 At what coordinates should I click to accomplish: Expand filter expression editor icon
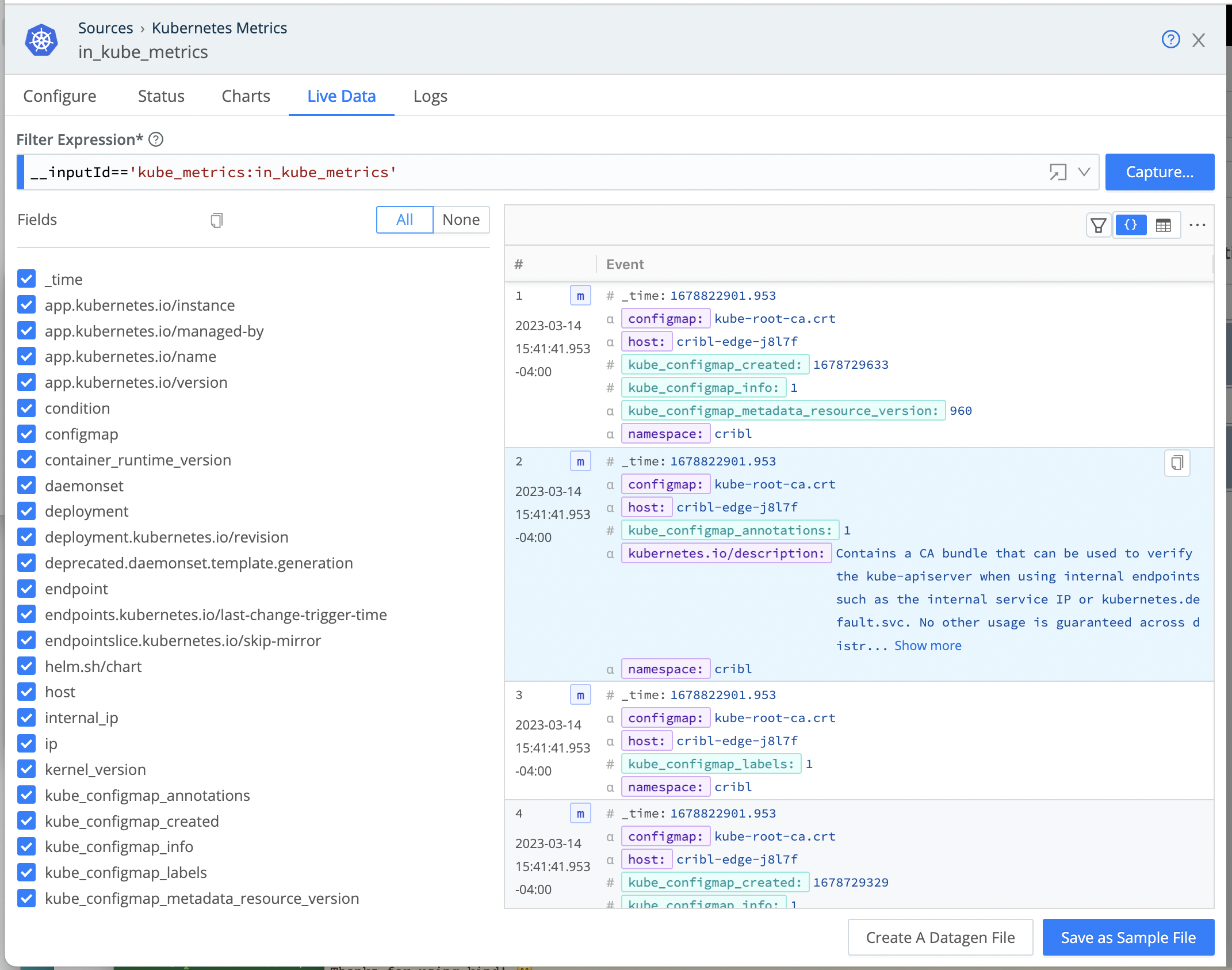[1057, 172]
